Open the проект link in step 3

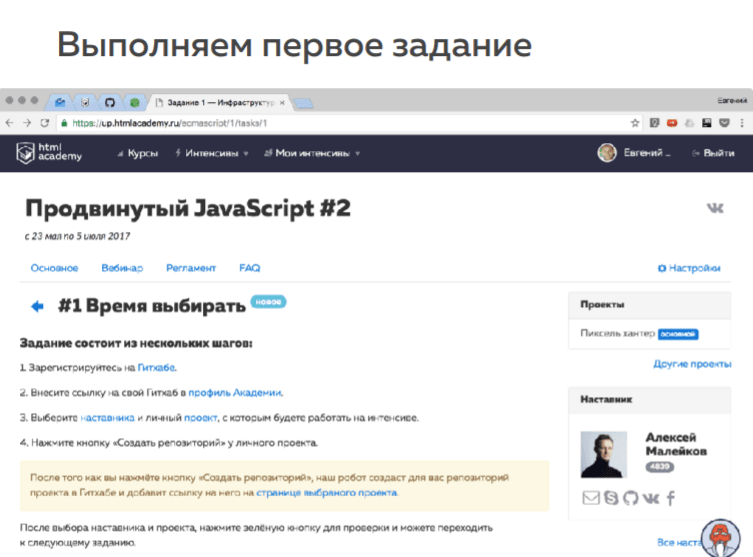pos(200,418)
